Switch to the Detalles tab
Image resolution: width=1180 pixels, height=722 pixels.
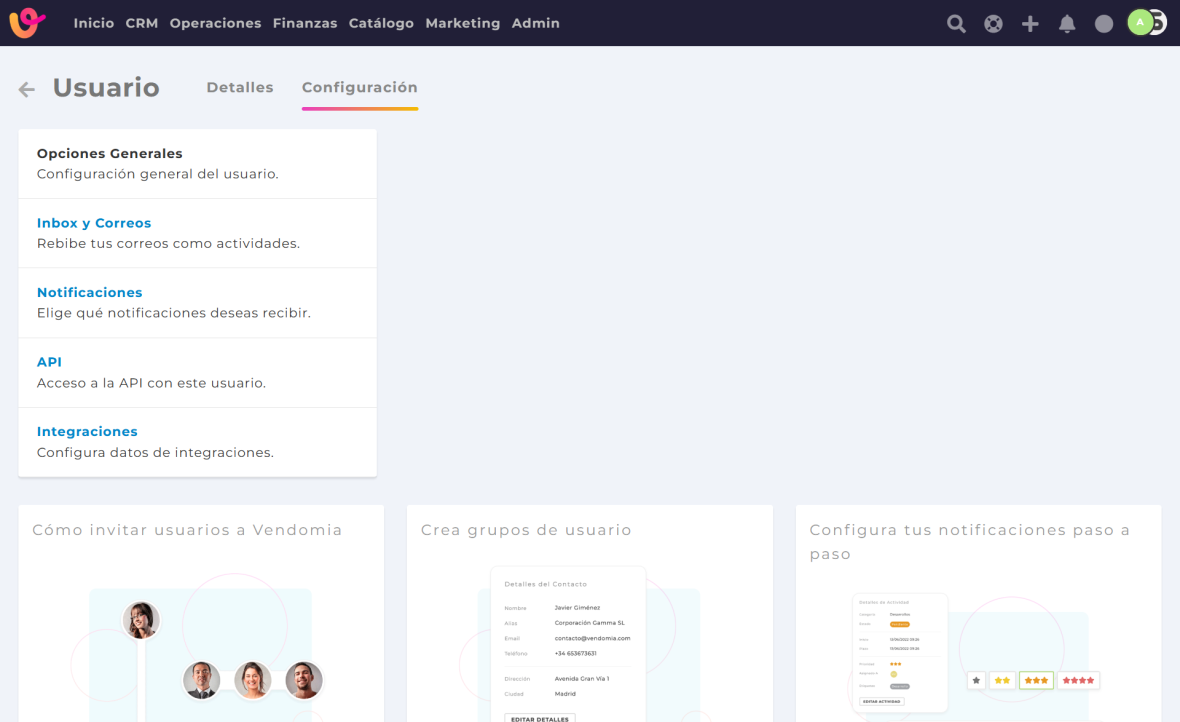pyautogui.click(x=240, y=88)
